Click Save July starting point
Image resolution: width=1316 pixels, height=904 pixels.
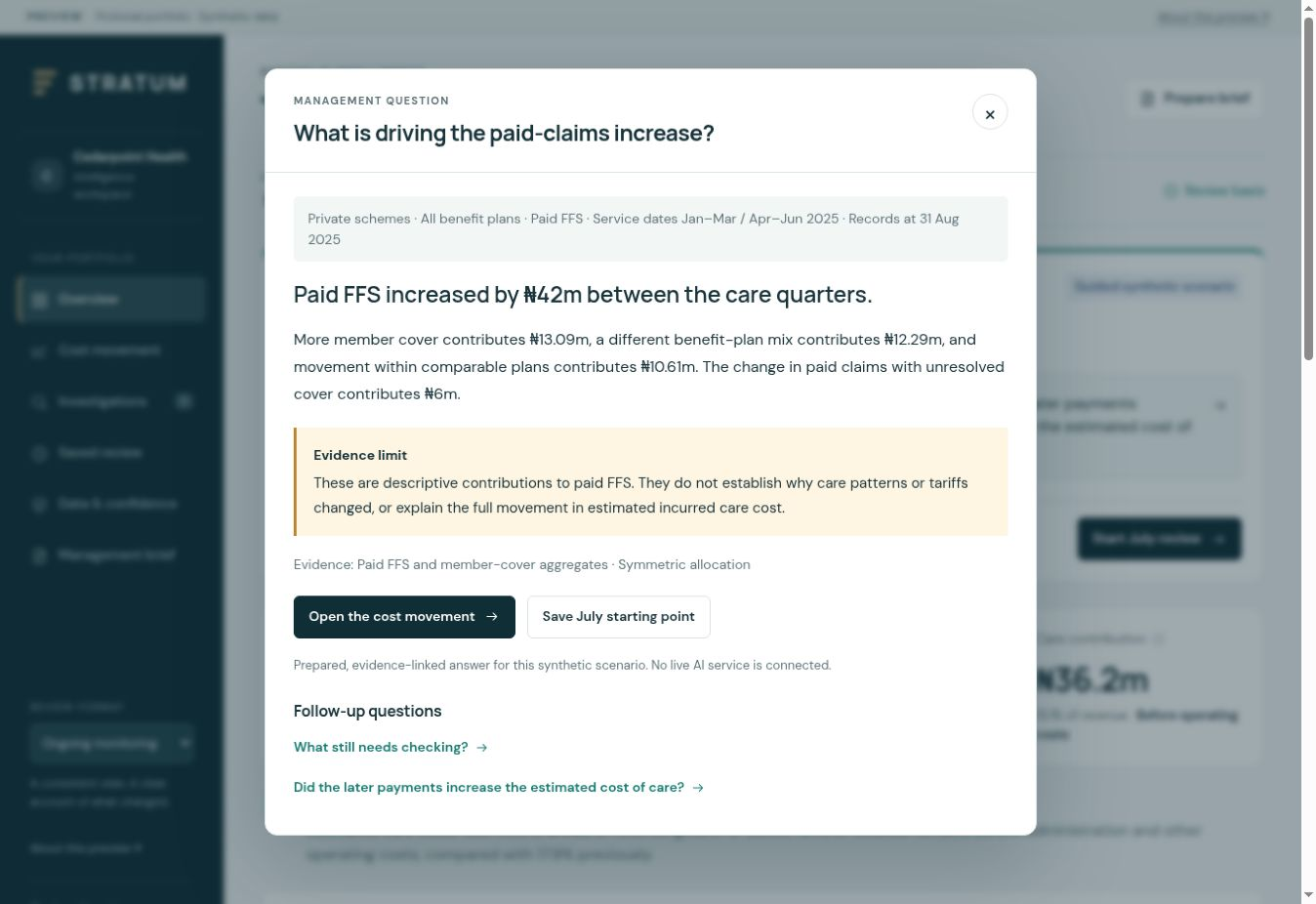[619, 617]
